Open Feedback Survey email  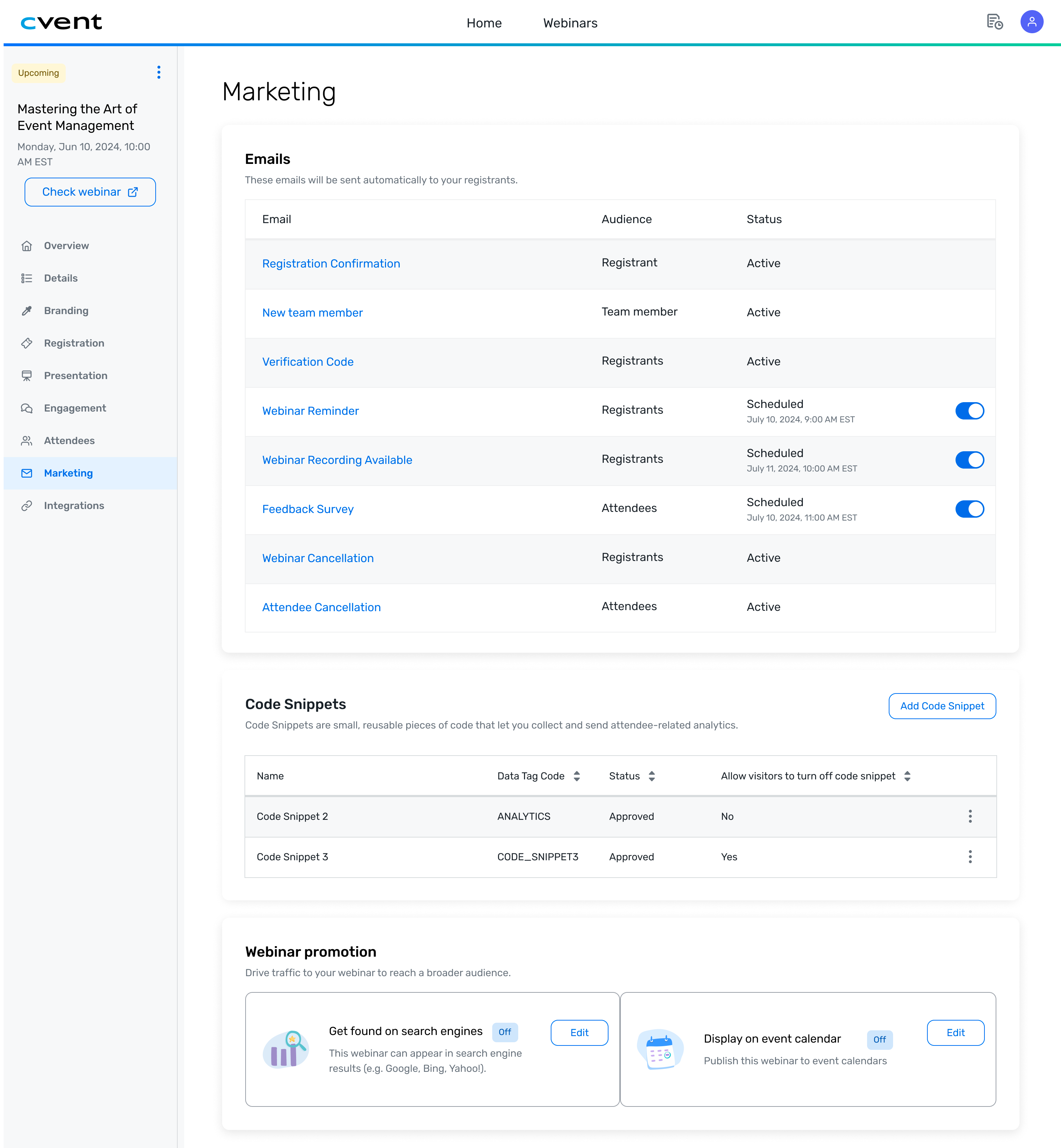click(x=308, y=509)
